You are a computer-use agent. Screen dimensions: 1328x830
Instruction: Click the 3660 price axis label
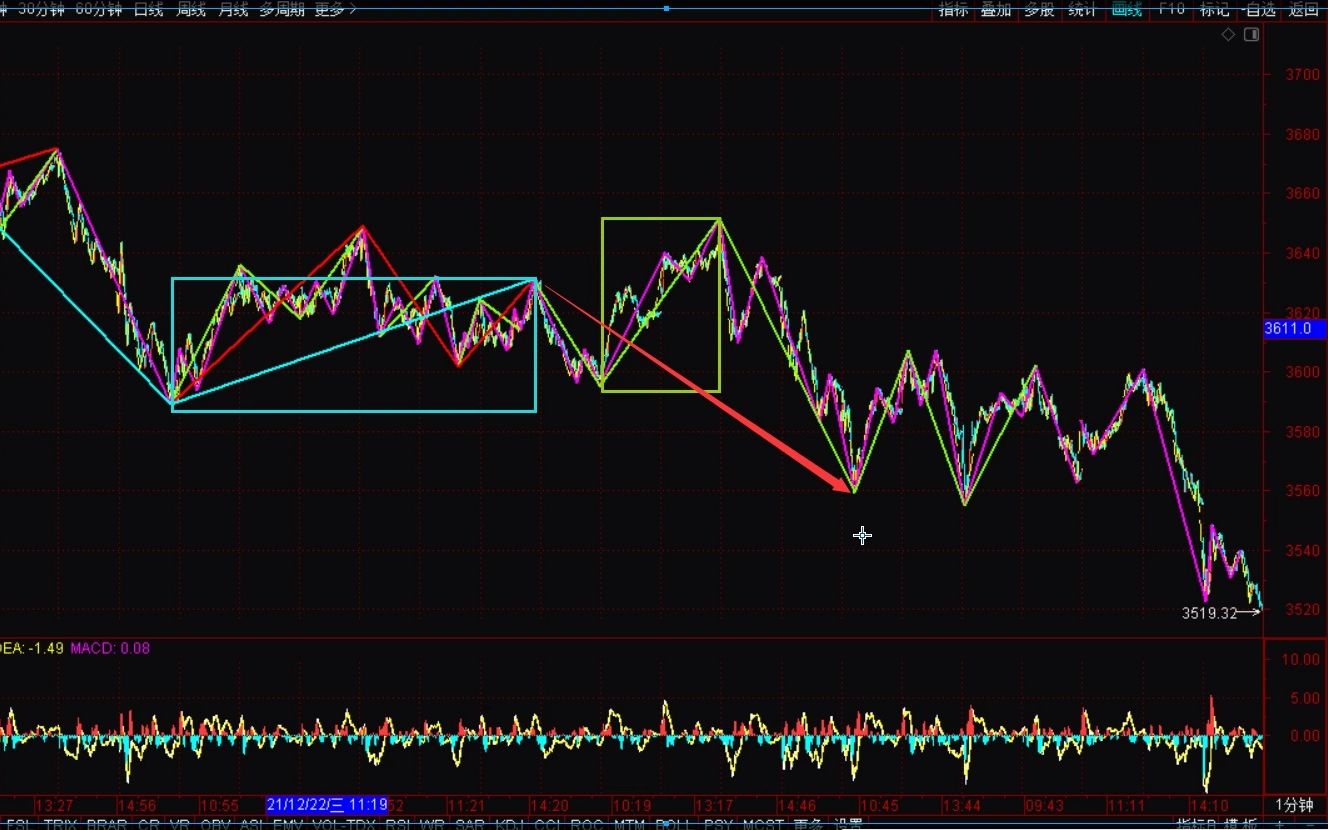click(1301, 193)
